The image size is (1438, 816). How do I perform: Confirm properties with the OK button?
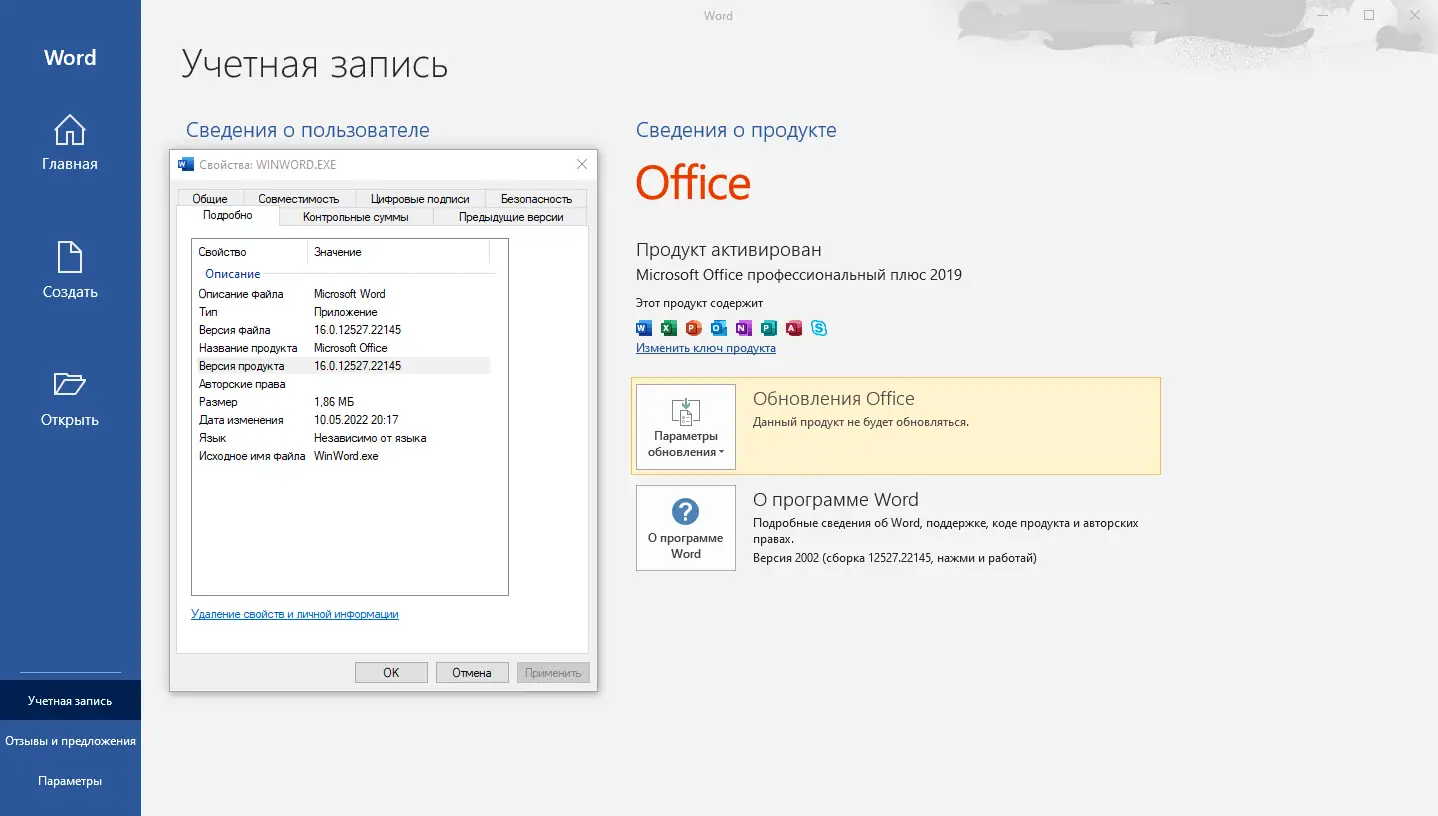click(x=391, y=672)
